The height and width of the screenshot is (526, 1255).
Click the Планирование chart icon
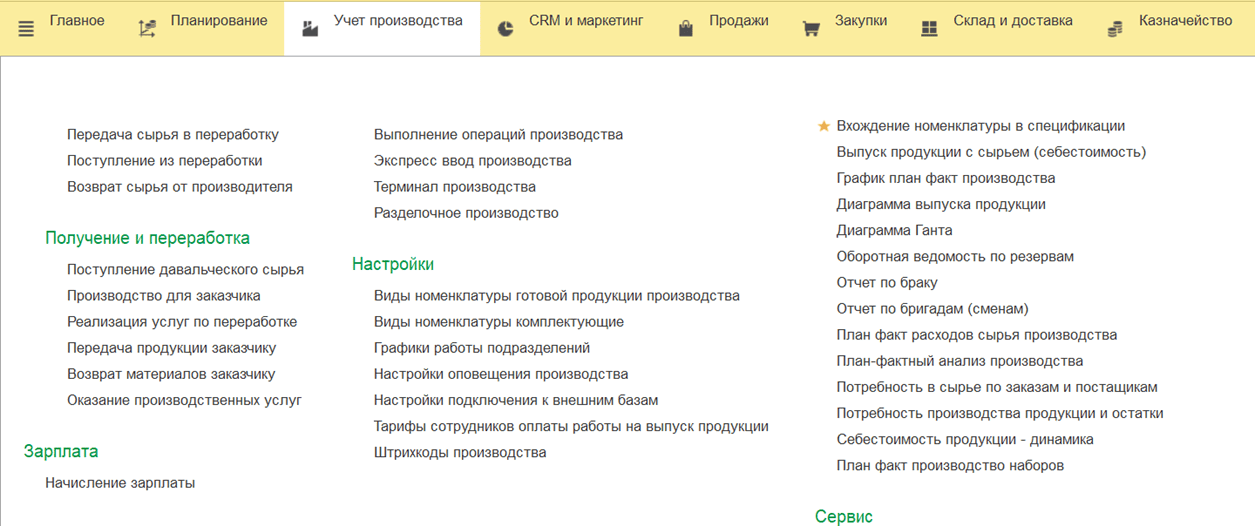point(147,29)
